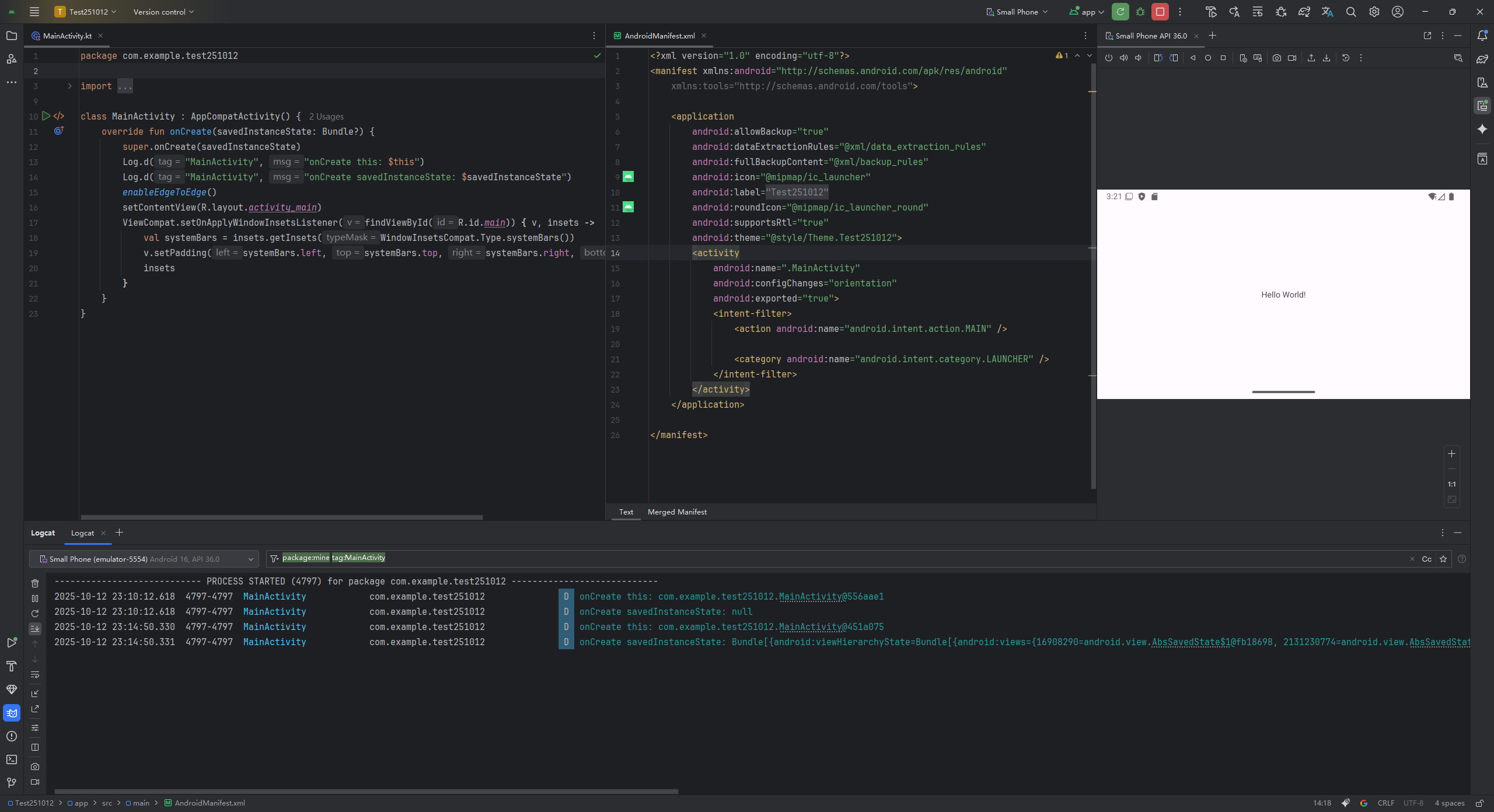Open the Terminal tool window
The height and width of the screenshot is (812, 1494).
tap(12, 759)
